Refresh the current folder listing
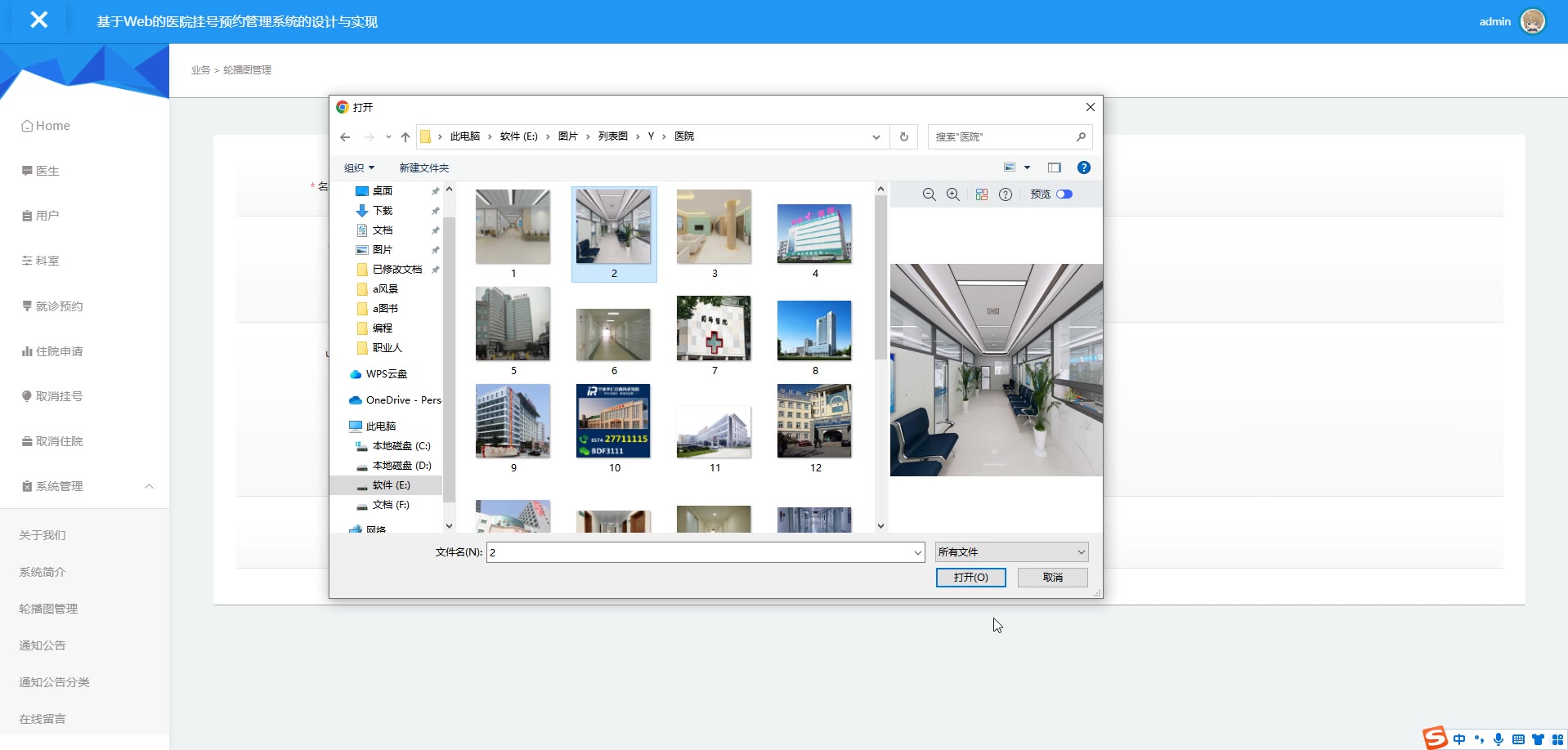1568x750 pixels. (904, 137)
